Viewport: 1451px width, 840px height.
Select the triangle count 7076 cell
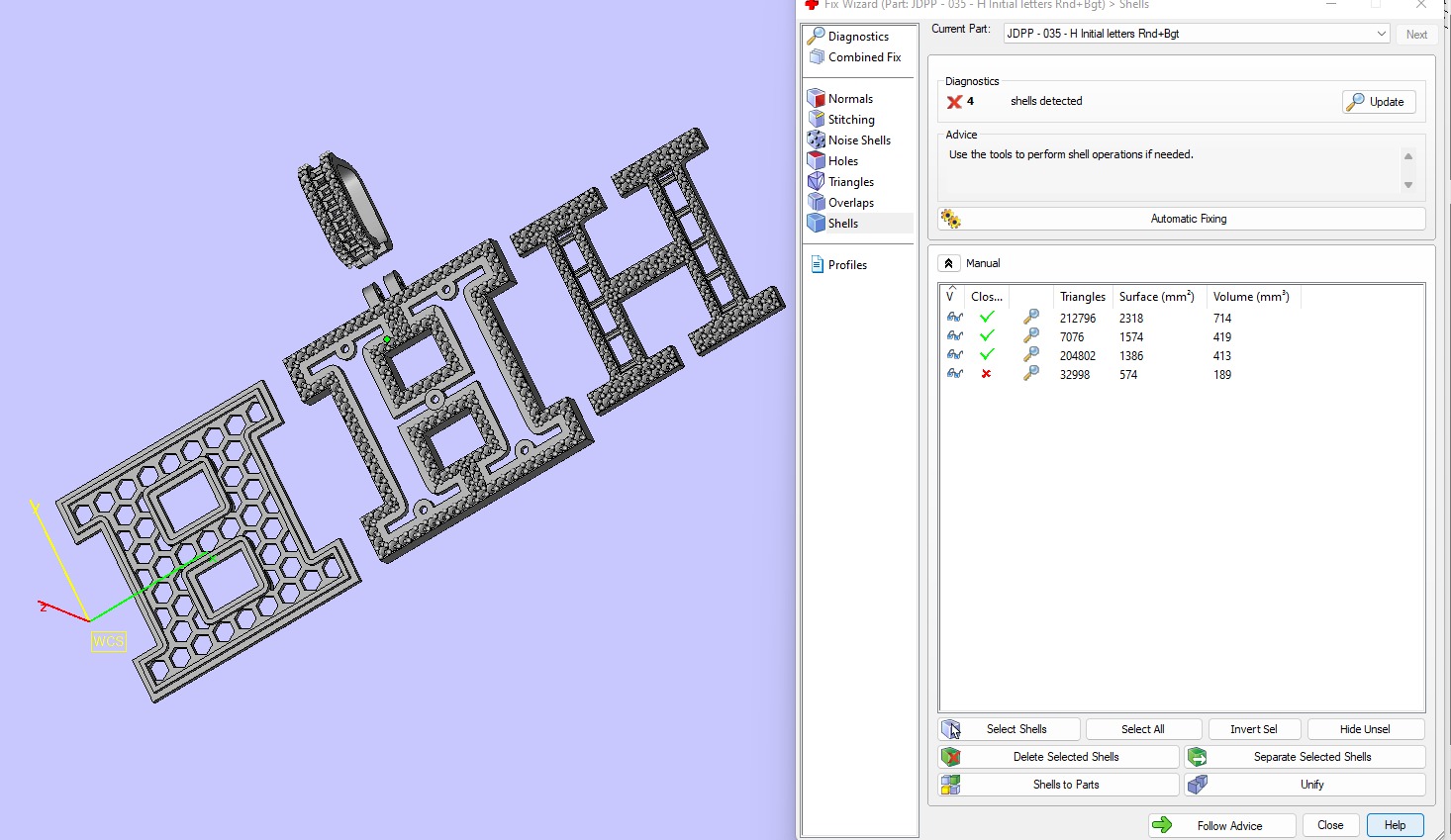tap(1072, 337)
